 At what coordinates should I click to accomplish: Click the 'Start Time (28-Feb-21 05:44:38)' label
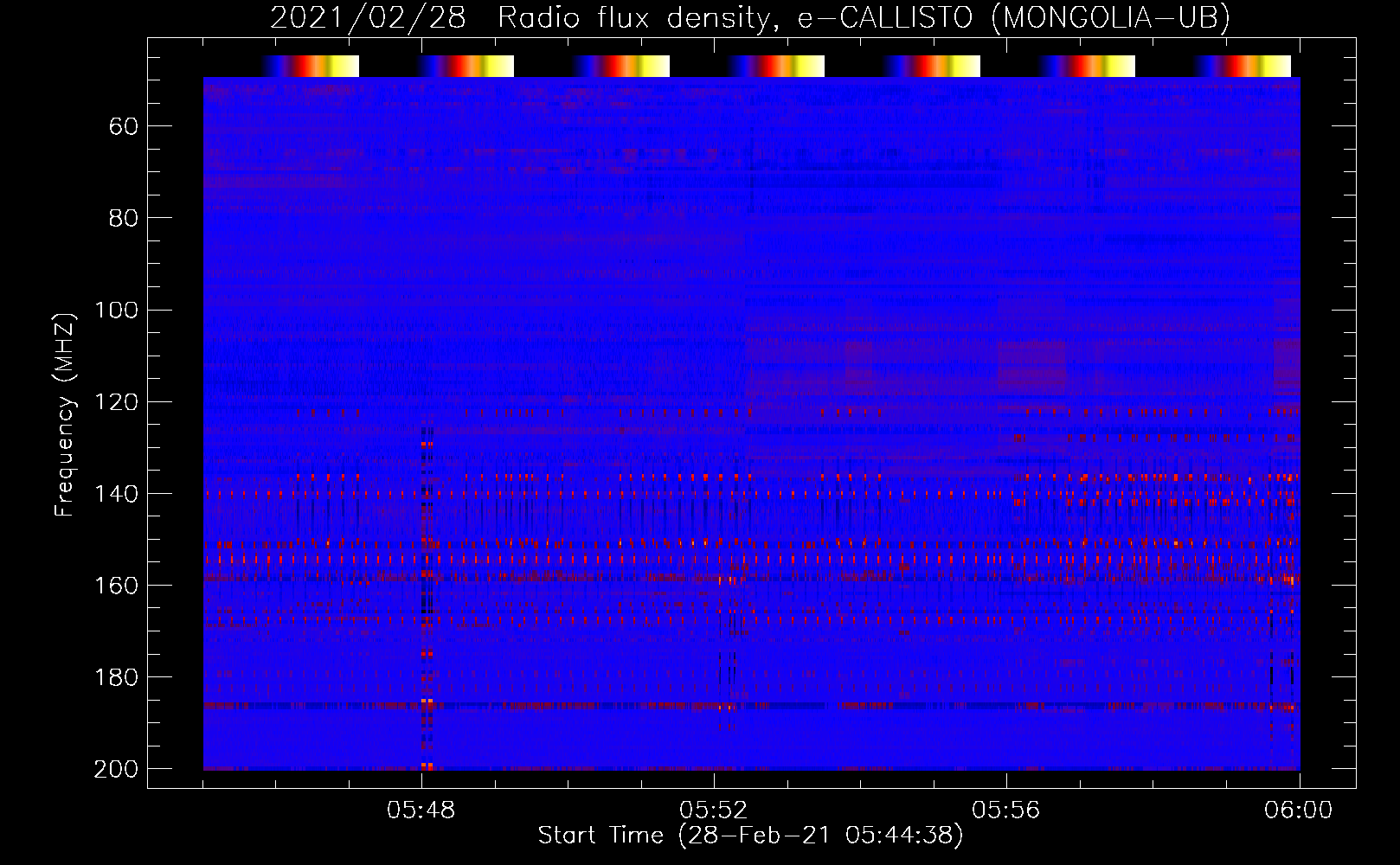click(x=750, y=836)
